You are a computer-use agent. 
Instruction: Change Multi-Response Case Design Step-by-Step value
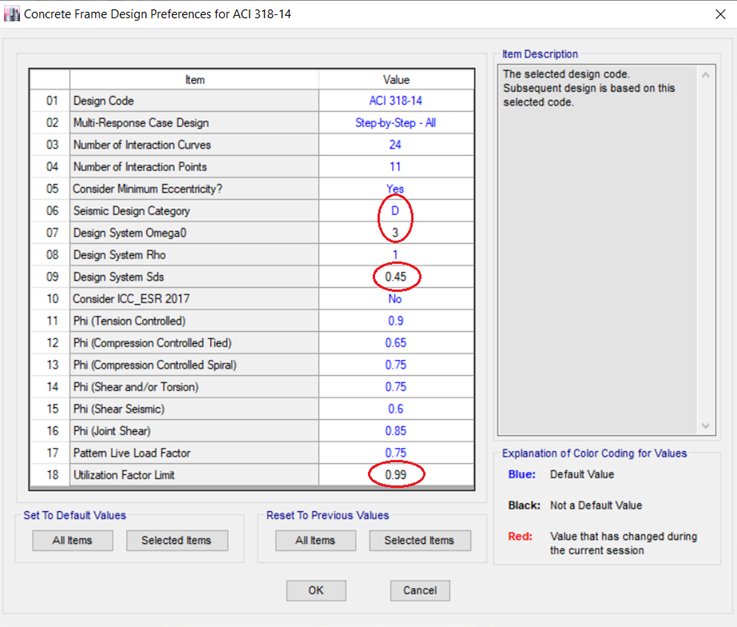click(396, 123)
